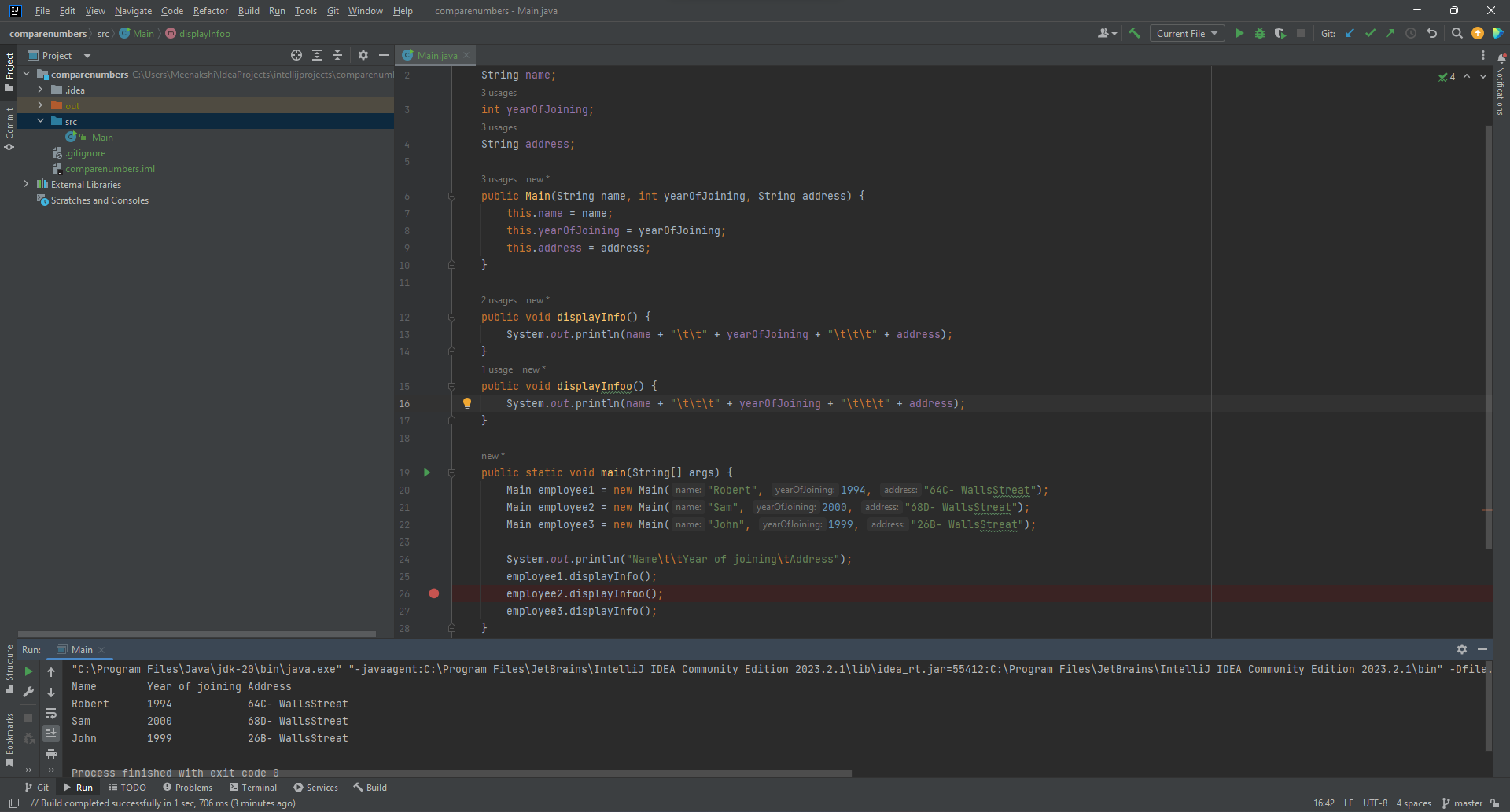Image resolution: width=1510 pixels, height=812 pixels.
Task: Toggle soft-wrap in Run console
Action: coord(51,714)
